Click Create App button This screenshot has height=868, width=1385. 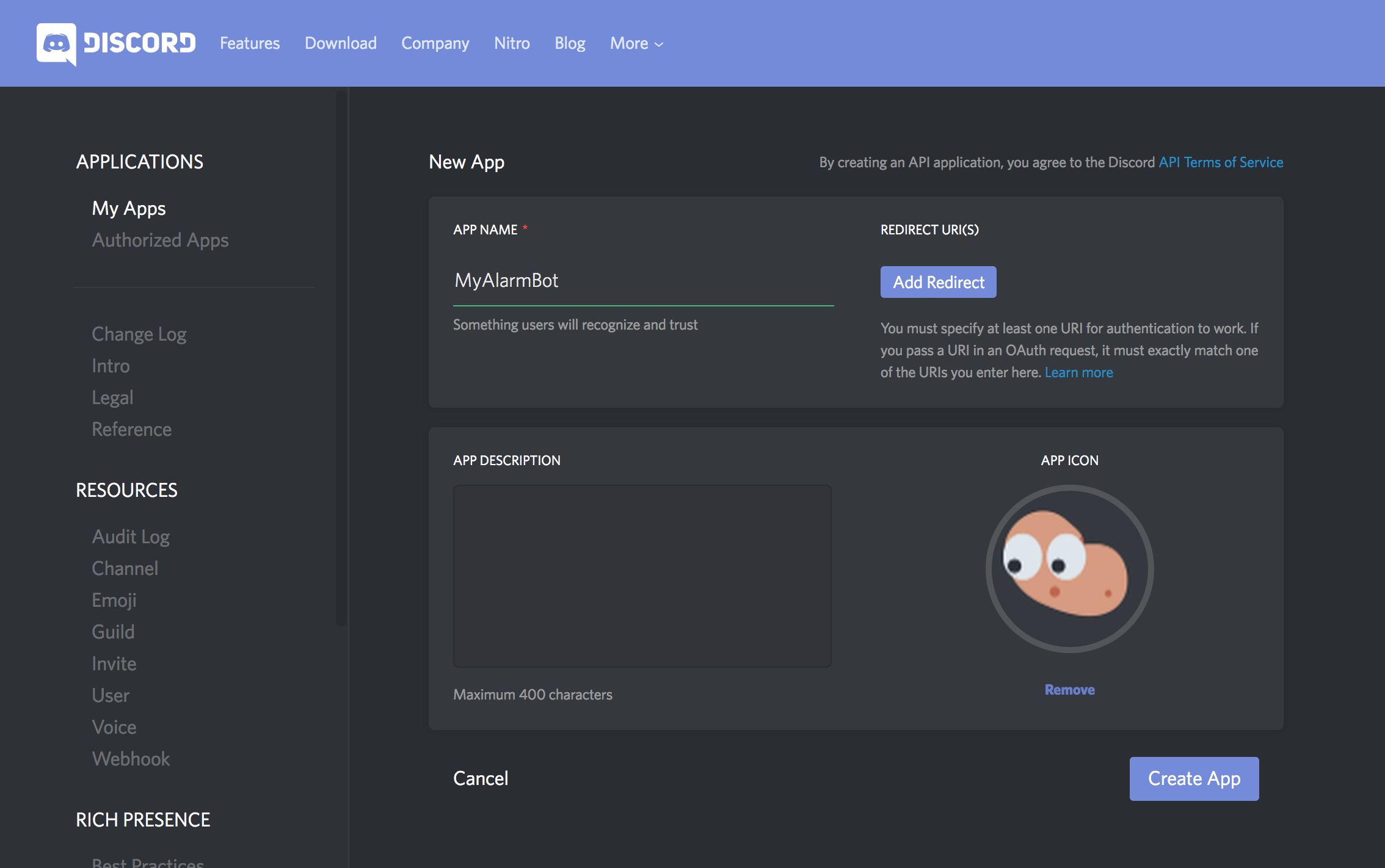1193,779
